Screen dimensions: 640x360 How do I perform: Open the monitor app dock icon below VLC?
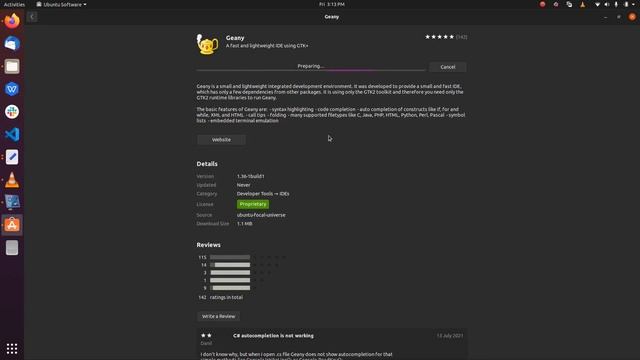[12, 202]
